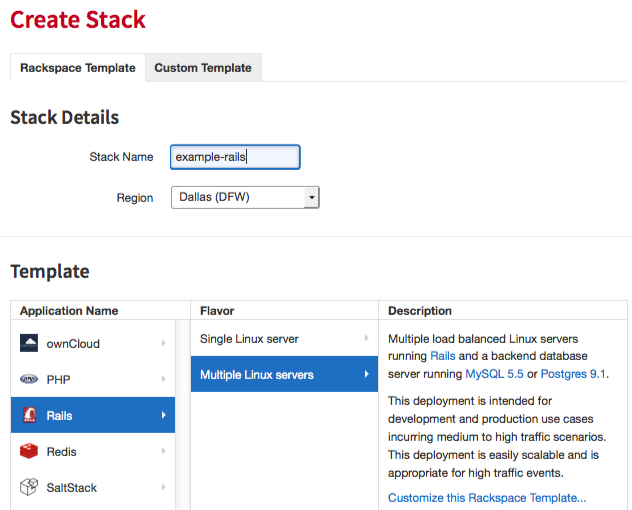Image resolution: width=632 pixels, height=510 pixels.
Task: Select the Multiple Linux servers flavor
Action: click(x=284, y=374)
